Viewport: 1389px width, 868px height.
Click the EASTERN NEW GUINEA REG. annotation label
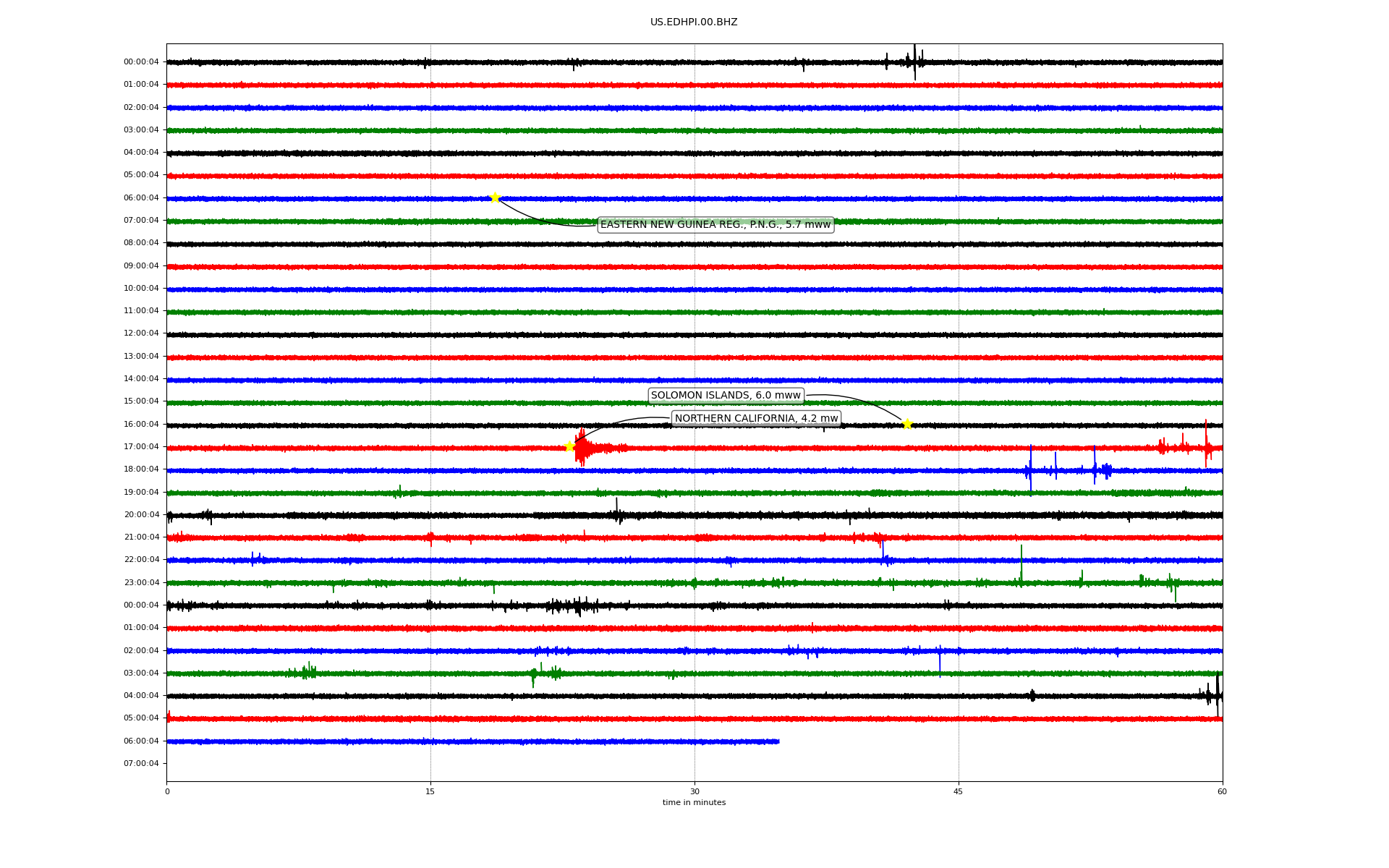click(x=715, y=225)
